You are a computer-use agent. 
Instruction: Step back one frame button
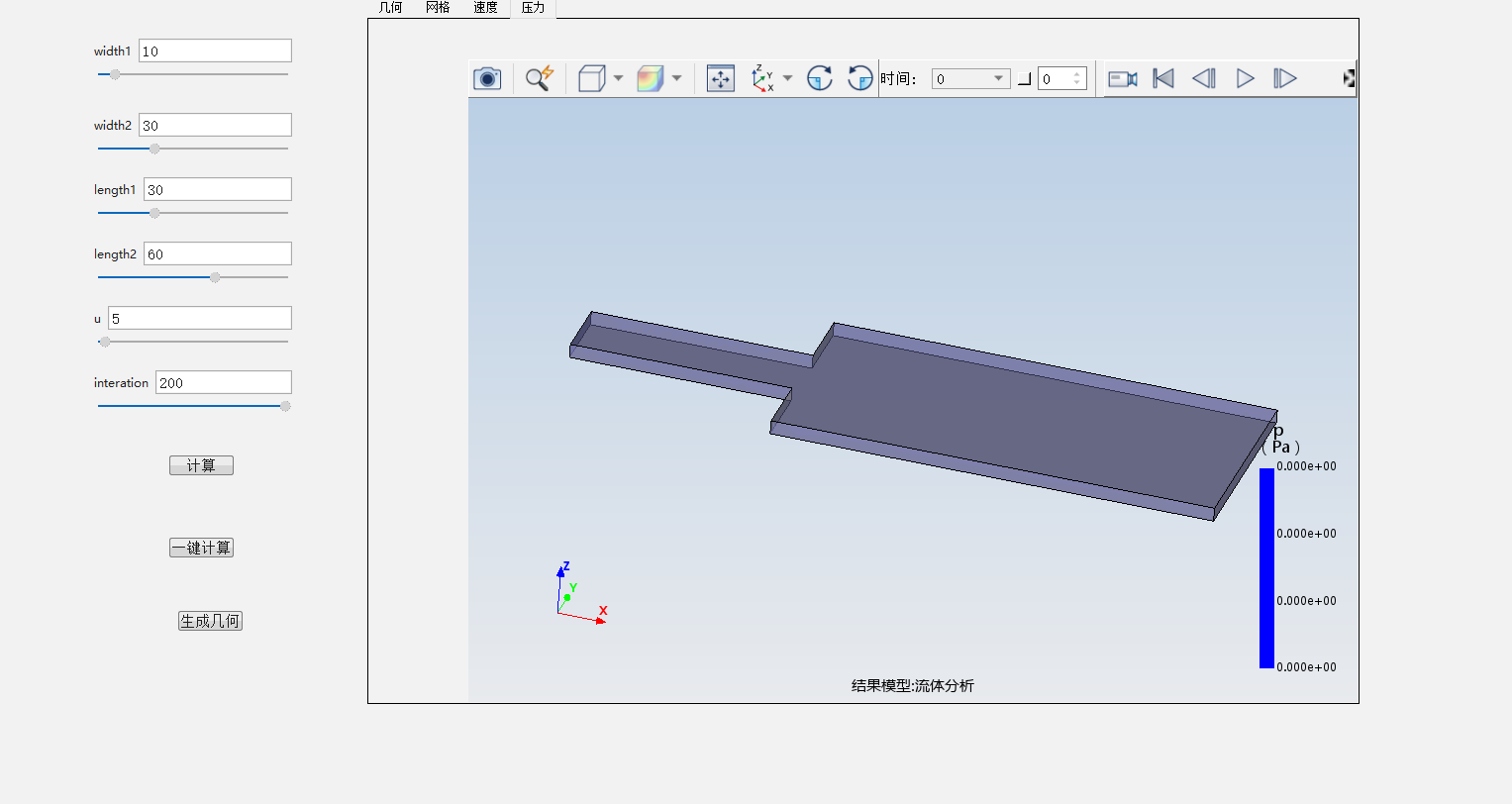tap(1204, 78)
